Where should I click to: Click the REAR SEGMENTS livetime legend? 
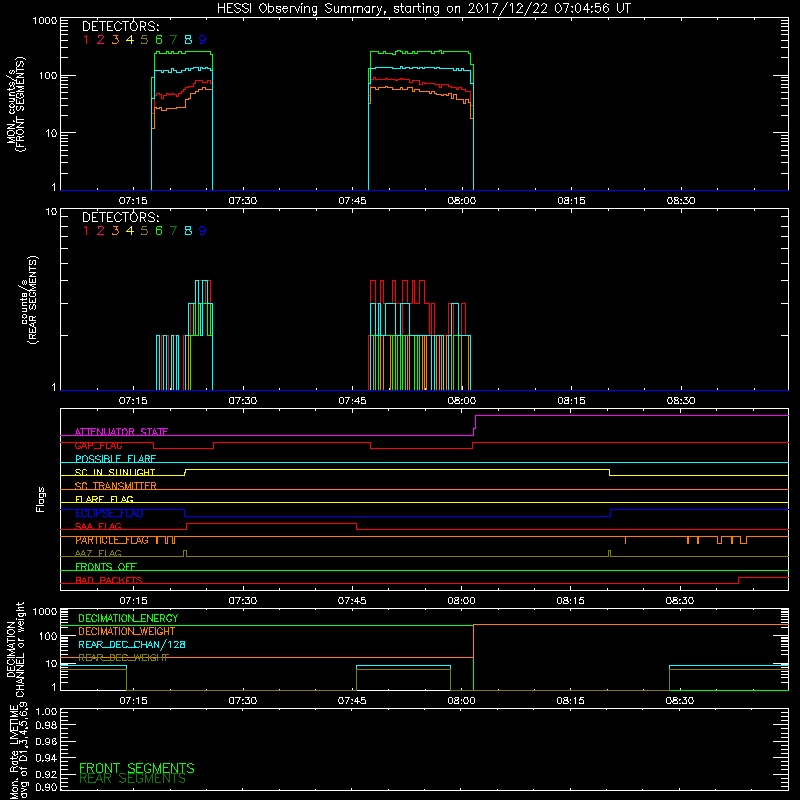(132, 779)
